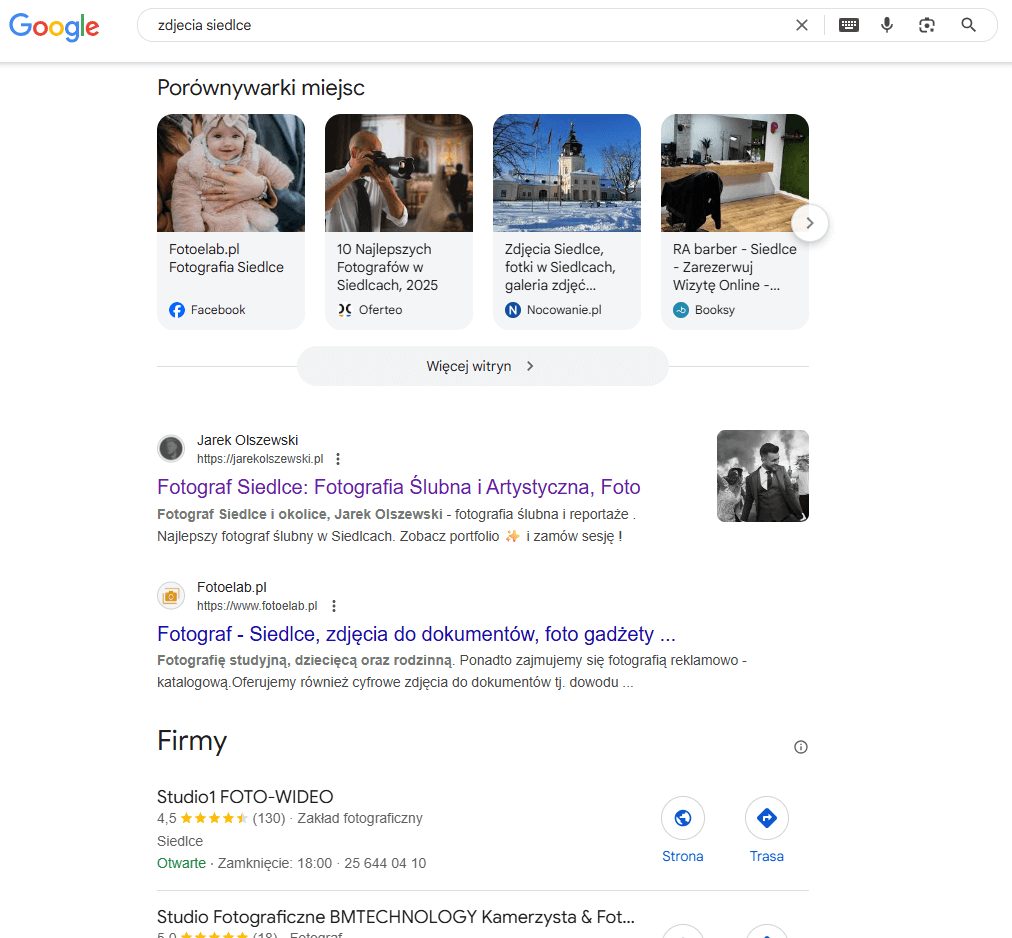Click Jarek Olszewski site favicon
This screenshot has width=1012, height=938.
pyautogui.click(x=171, y=449)
